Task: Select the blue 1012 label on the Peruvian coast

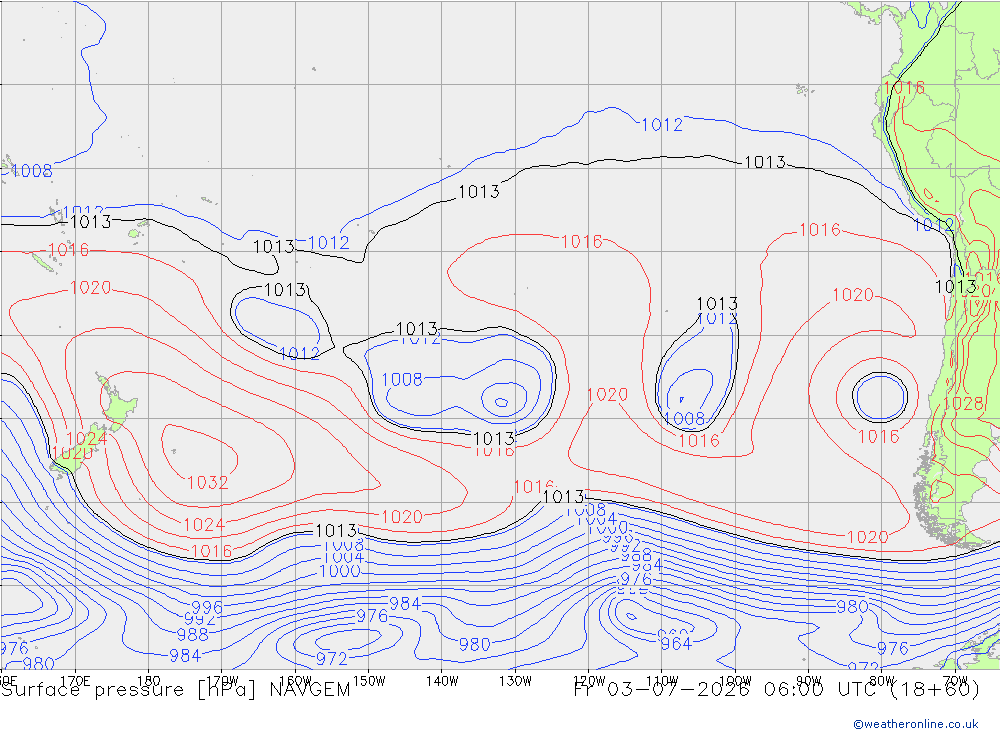Action: pos(934,225)
